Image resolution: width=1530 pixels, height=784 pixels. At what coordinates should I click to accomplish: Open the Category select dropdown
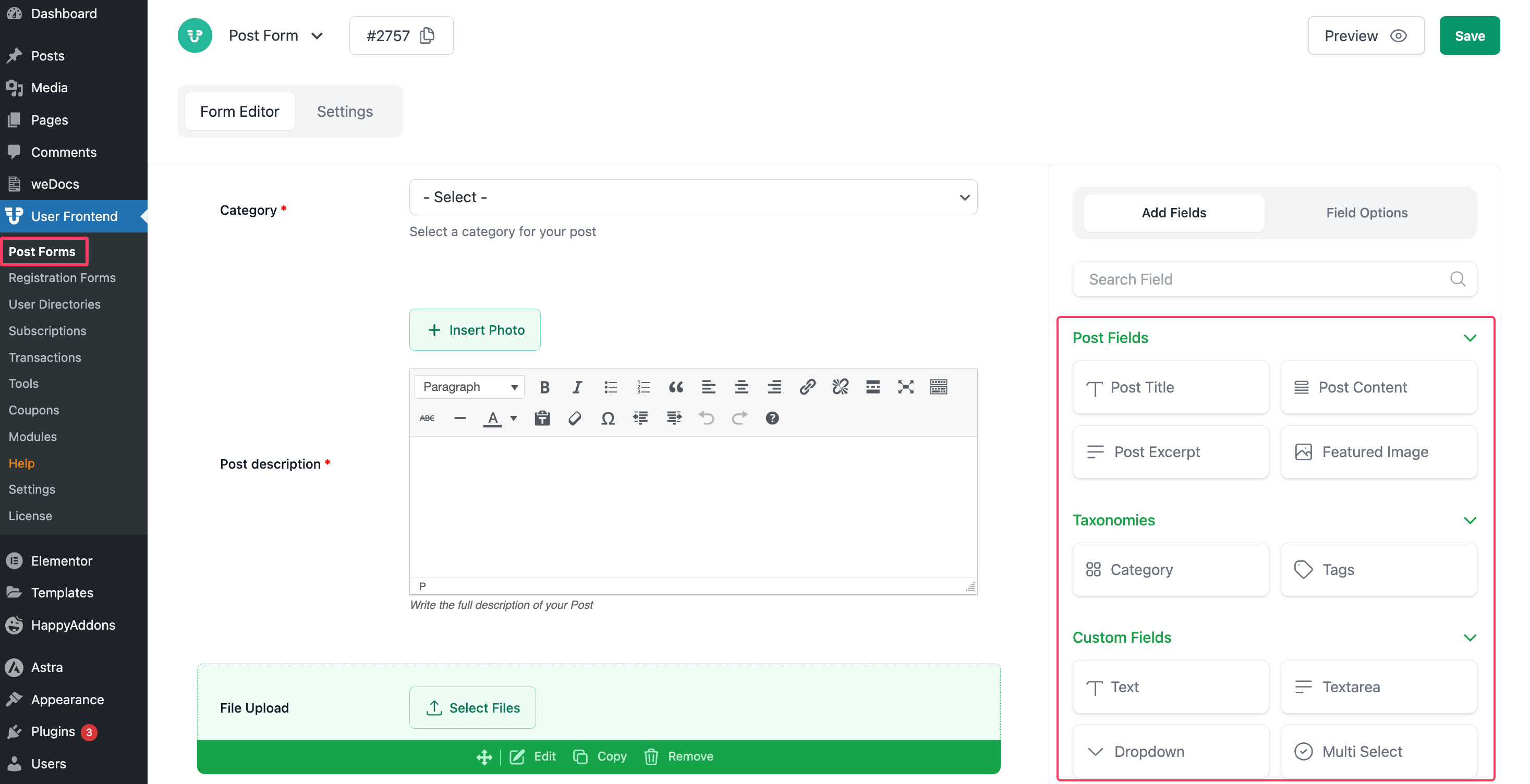[693, 197]
